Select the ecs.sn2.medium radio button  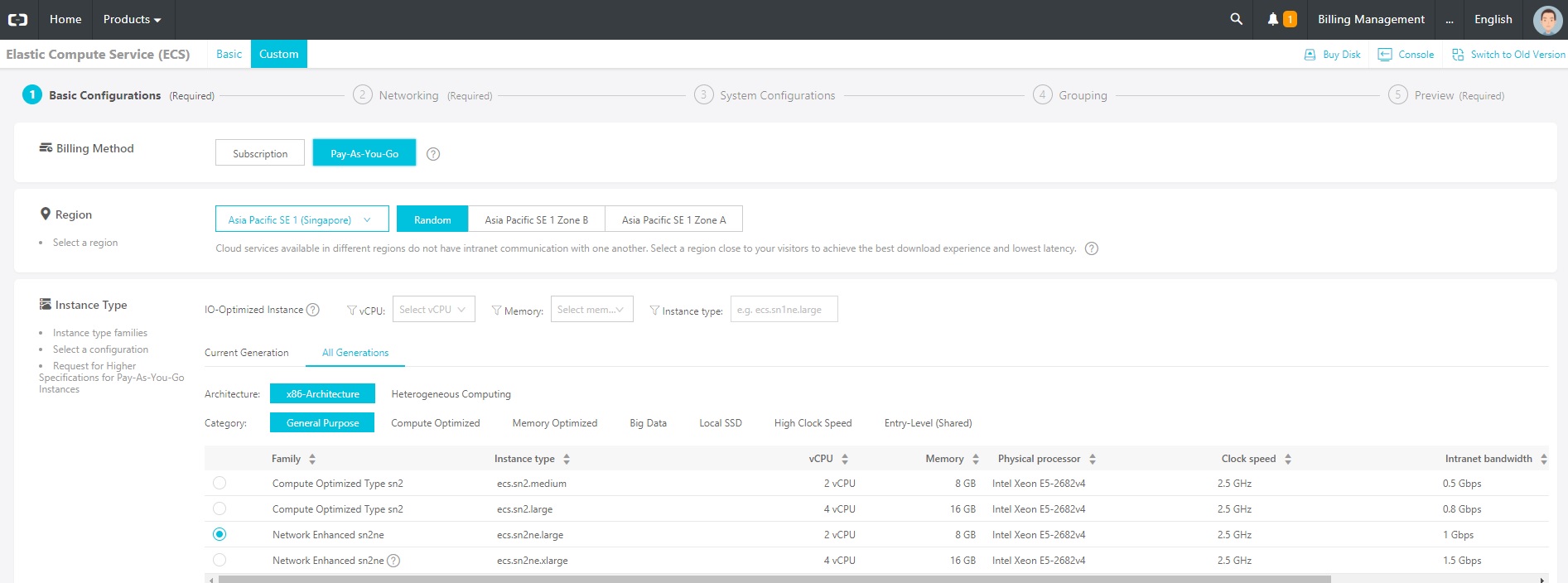pyautogui.click(x=220, y=483)
